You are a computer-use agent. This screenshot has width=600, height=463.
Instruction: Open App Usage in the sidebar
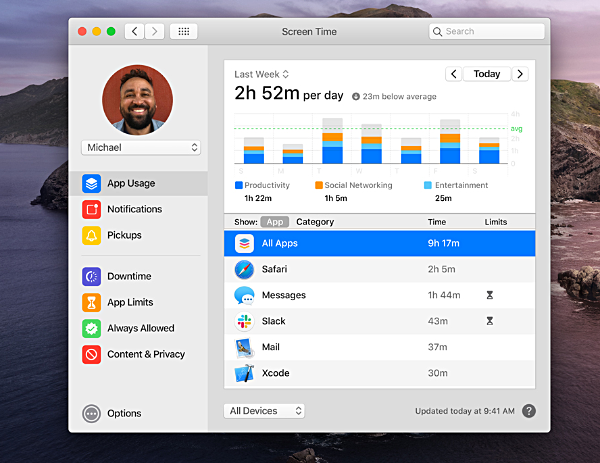pyautogui.click(x=130, y=184)
